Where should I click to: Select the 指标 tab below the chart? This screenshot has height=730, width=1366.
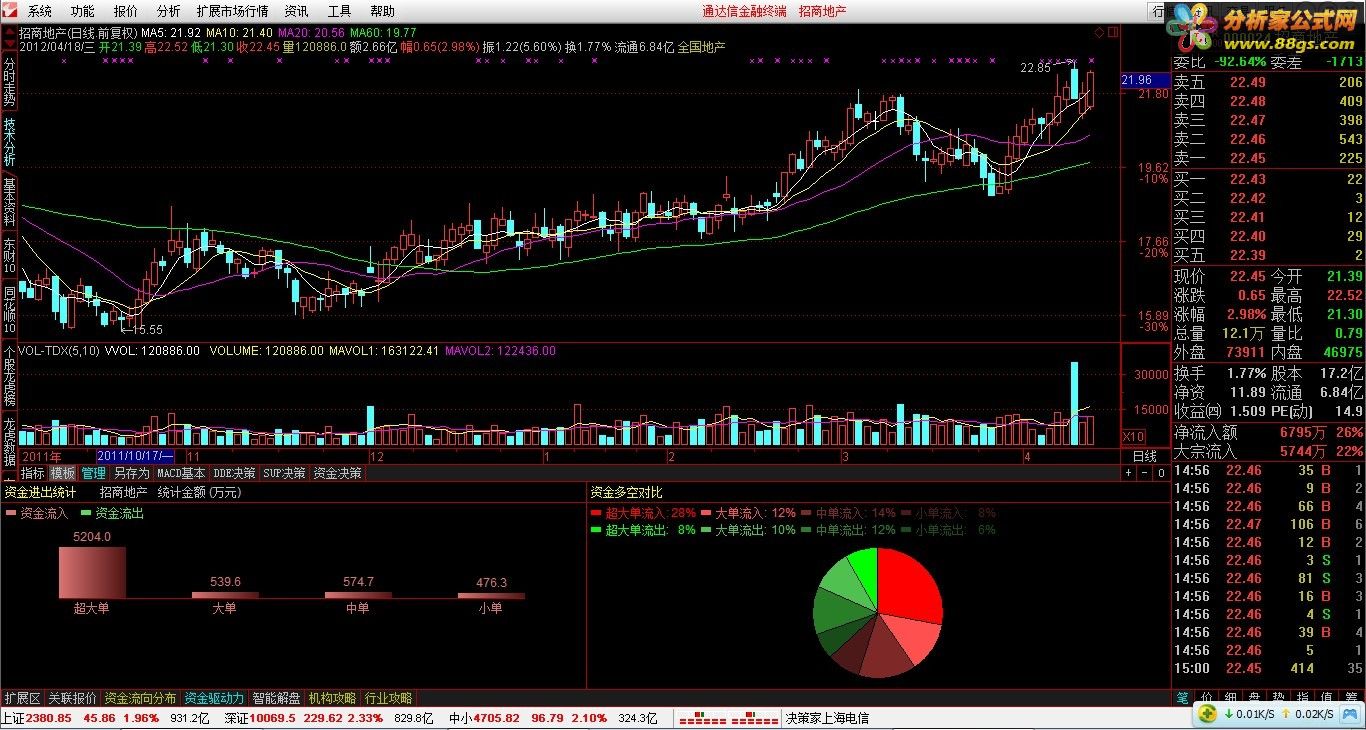click(x=33, y=473)
